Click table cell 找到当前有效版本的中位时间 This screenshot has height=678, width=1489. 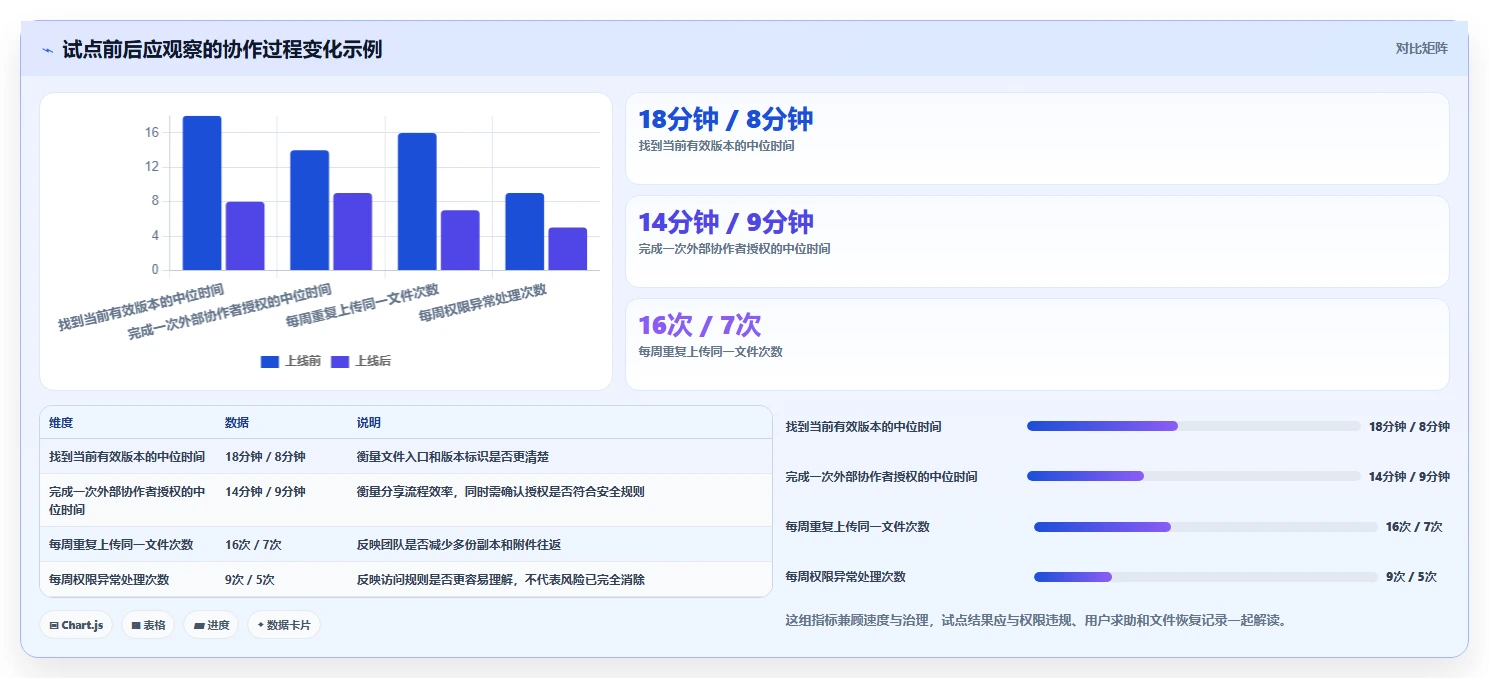[x=127, y=456]
